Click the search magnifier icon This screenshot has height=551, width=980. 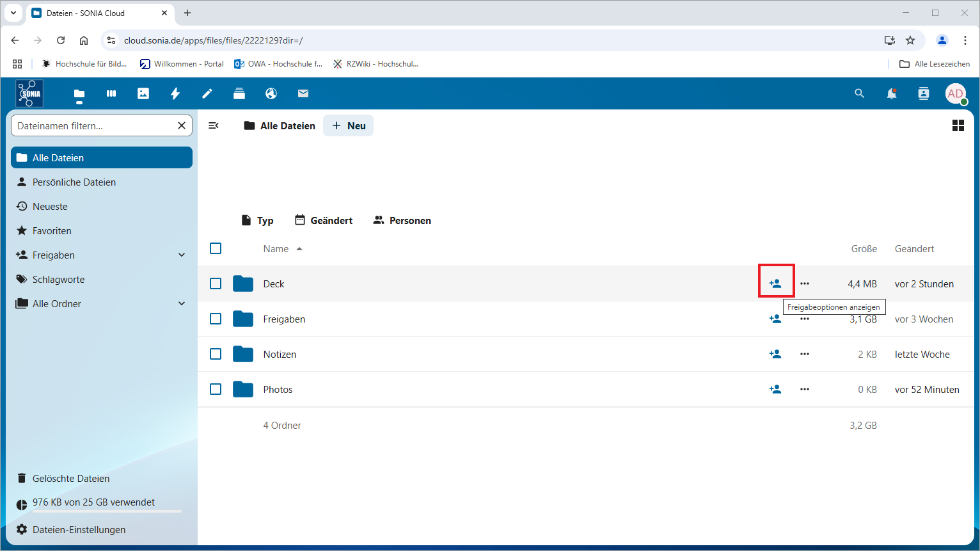(858, 94)
